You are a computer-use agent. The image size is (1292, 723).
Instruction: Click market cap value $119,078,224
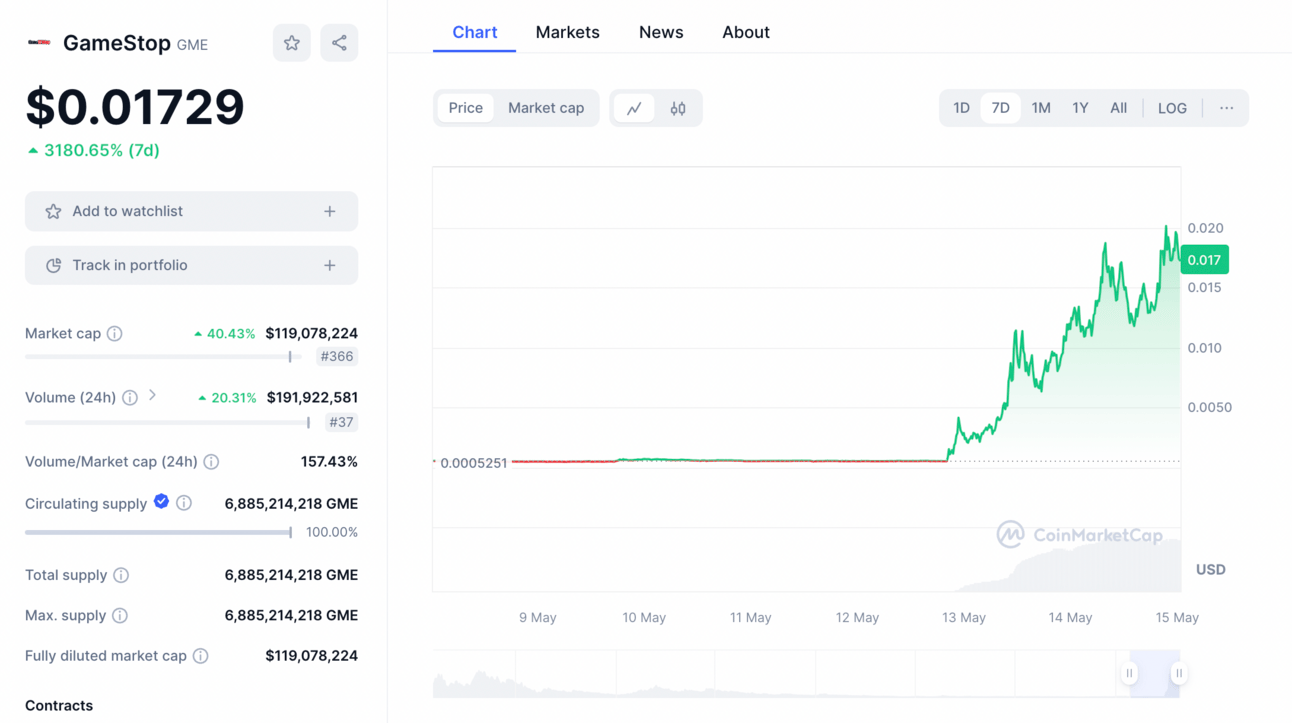click(x=311, y=333)
